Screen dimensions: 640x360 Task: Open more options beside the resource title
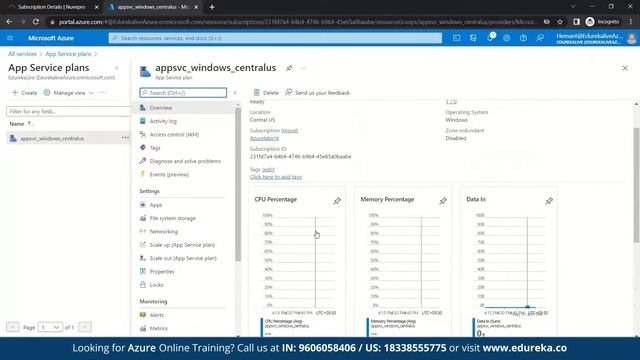pyautogui.click(x=303, y=68)
